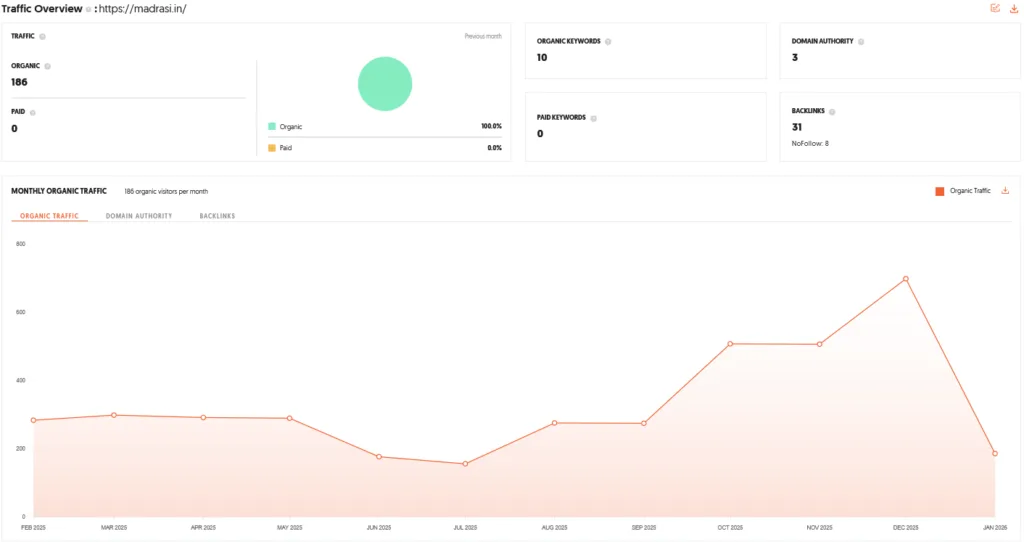Click the NOV 2025 data point on chart

[x=820, y=345]
